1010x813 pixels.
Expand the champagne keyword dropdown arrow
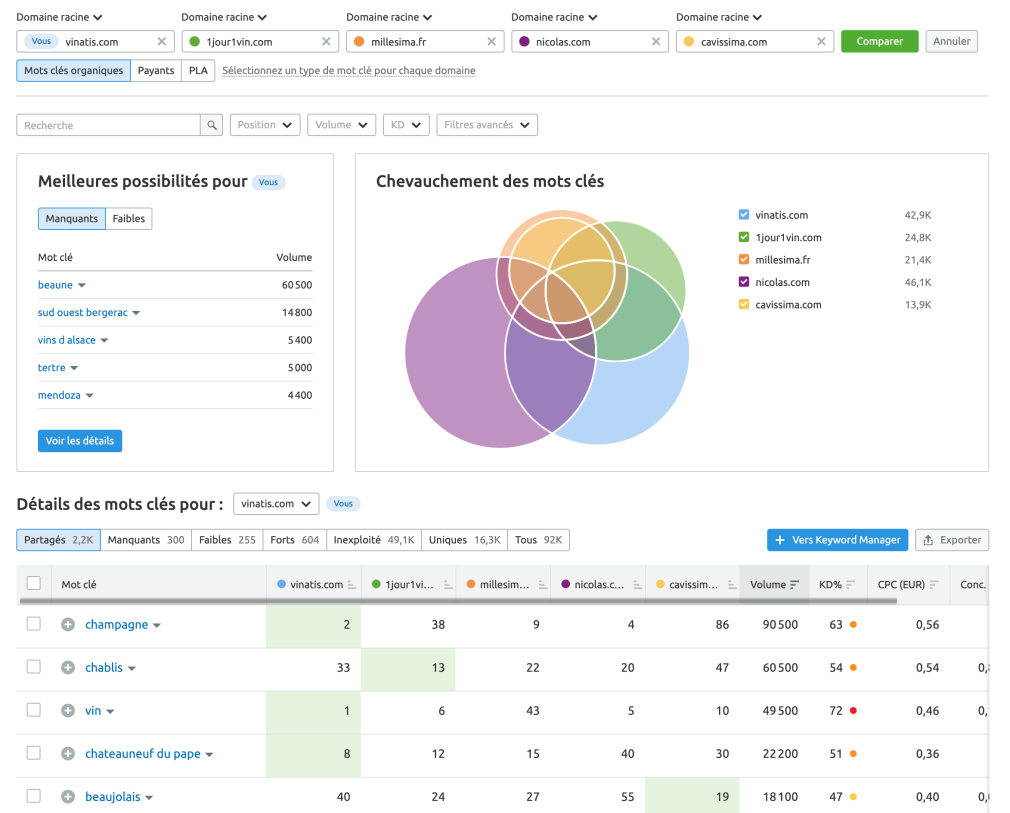click(x=157, y=625)
